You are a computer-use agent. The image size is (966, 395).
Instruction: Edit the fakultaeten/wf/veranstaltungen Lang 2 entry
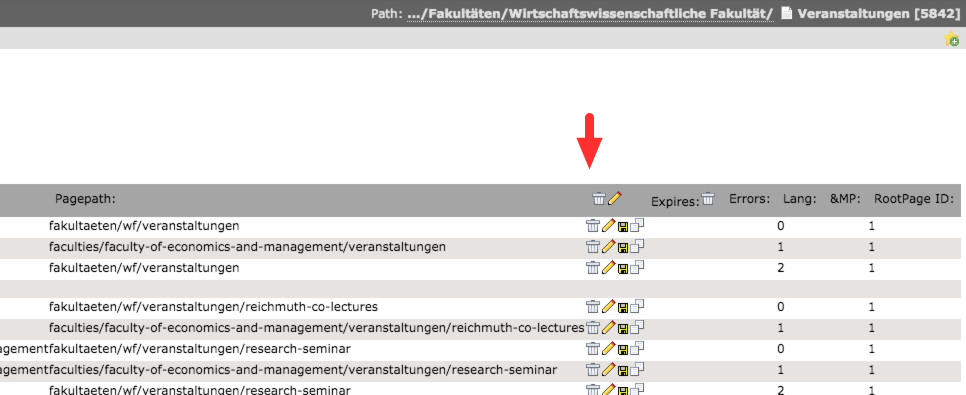click(x=608, y=267)
